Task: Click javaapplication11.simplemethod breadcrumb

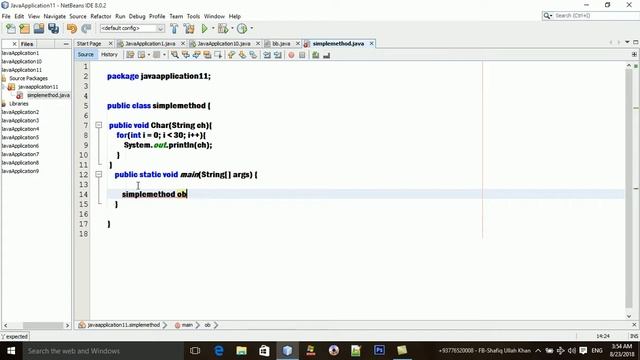Action: [x=123, y=325]
